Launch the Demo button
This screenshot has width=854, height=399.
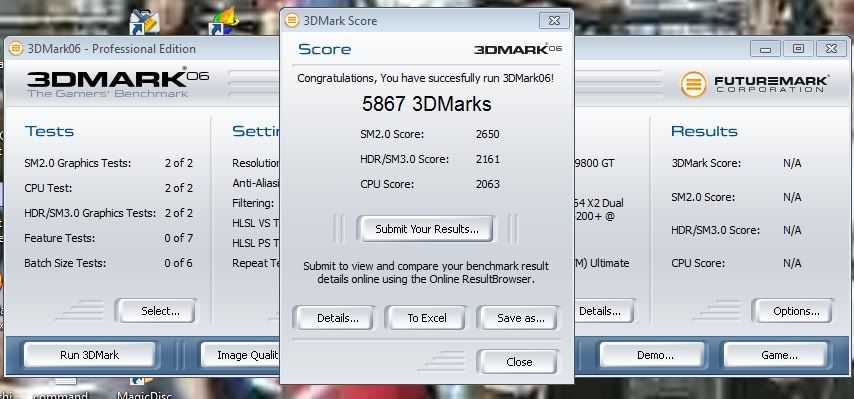tap(655, 355)
